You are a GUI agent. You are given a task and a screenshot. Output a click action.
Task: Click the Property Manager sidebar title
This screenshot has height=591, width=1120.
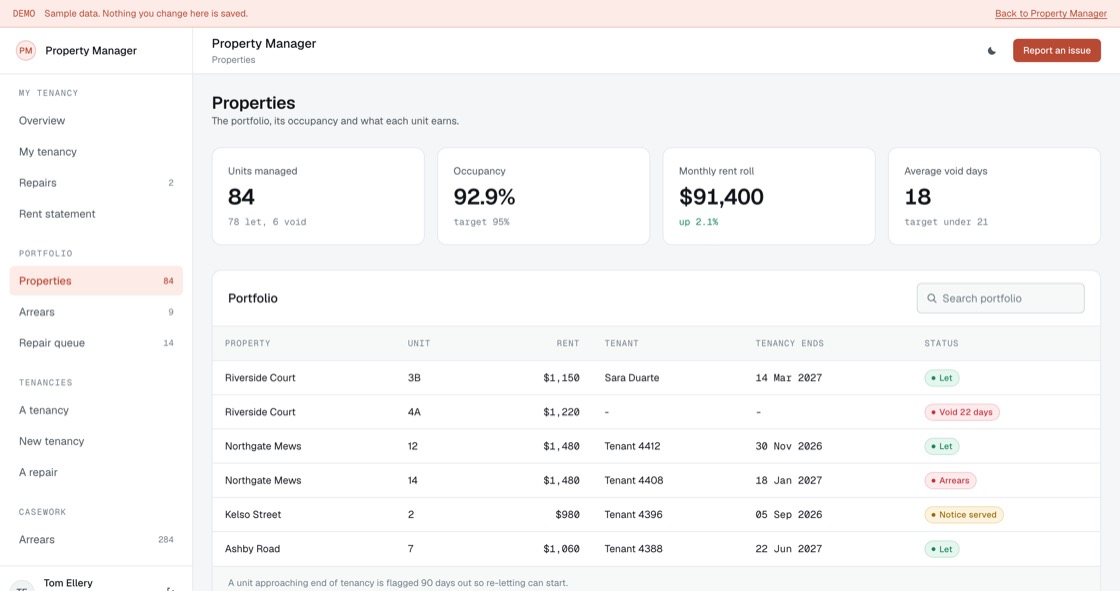pos(91,51)
